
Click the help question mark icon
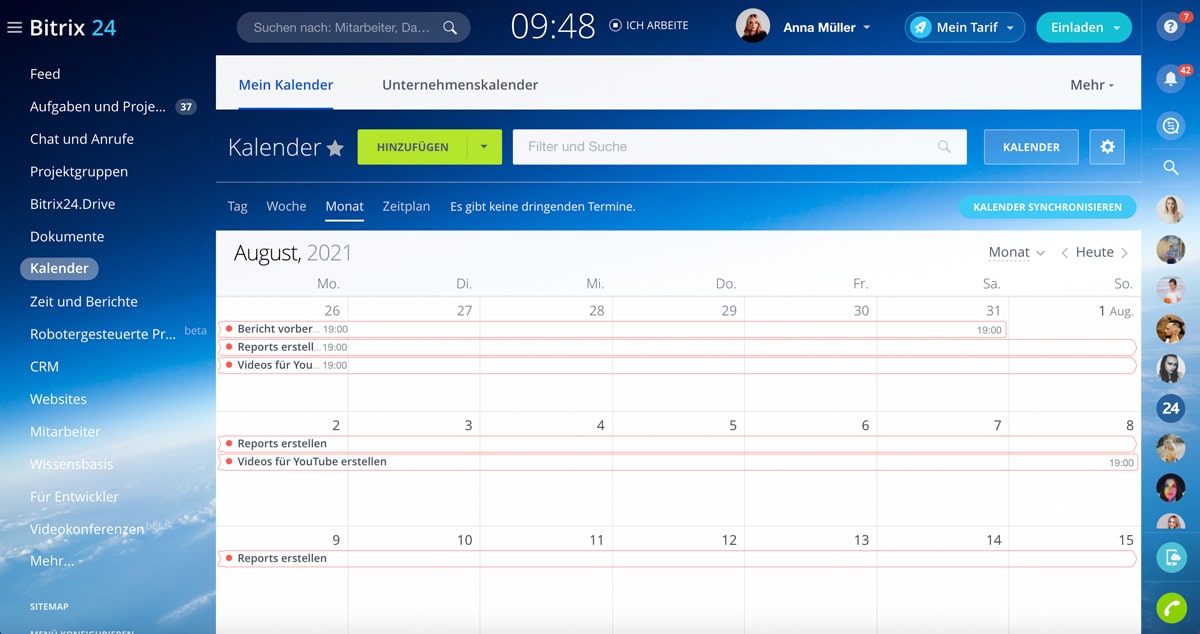[1170, 27]
